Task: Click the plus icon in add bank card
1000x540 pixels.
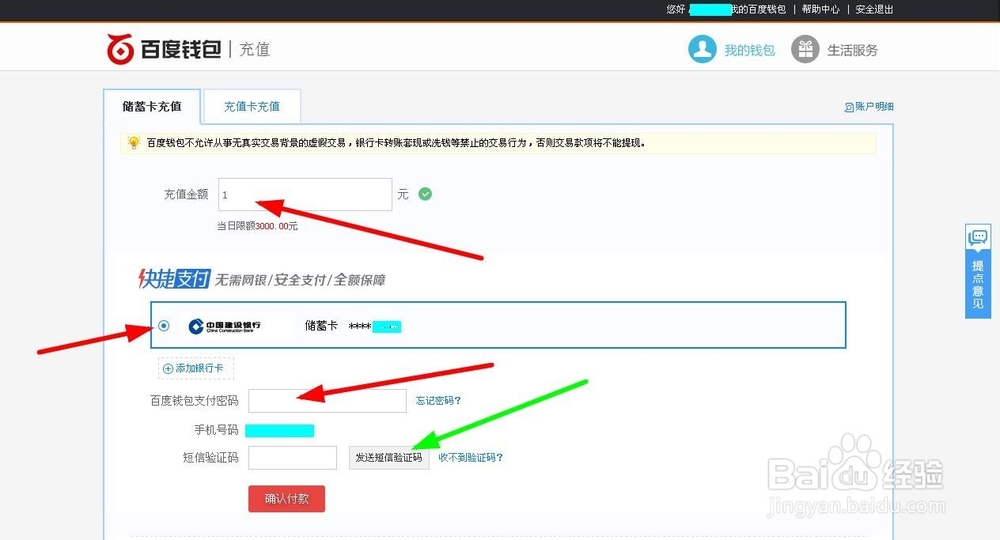Action: pyautogui.click(x=168, y=369)
